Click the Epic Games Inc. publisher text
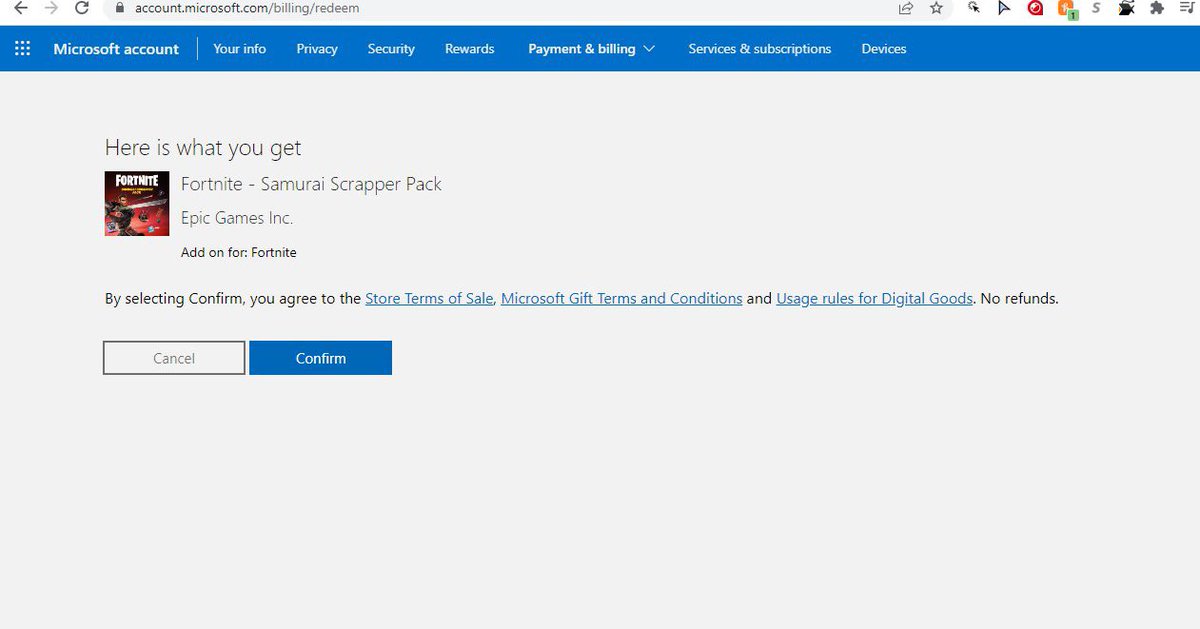Viewport: 1200px width, 629px height. 237,218
